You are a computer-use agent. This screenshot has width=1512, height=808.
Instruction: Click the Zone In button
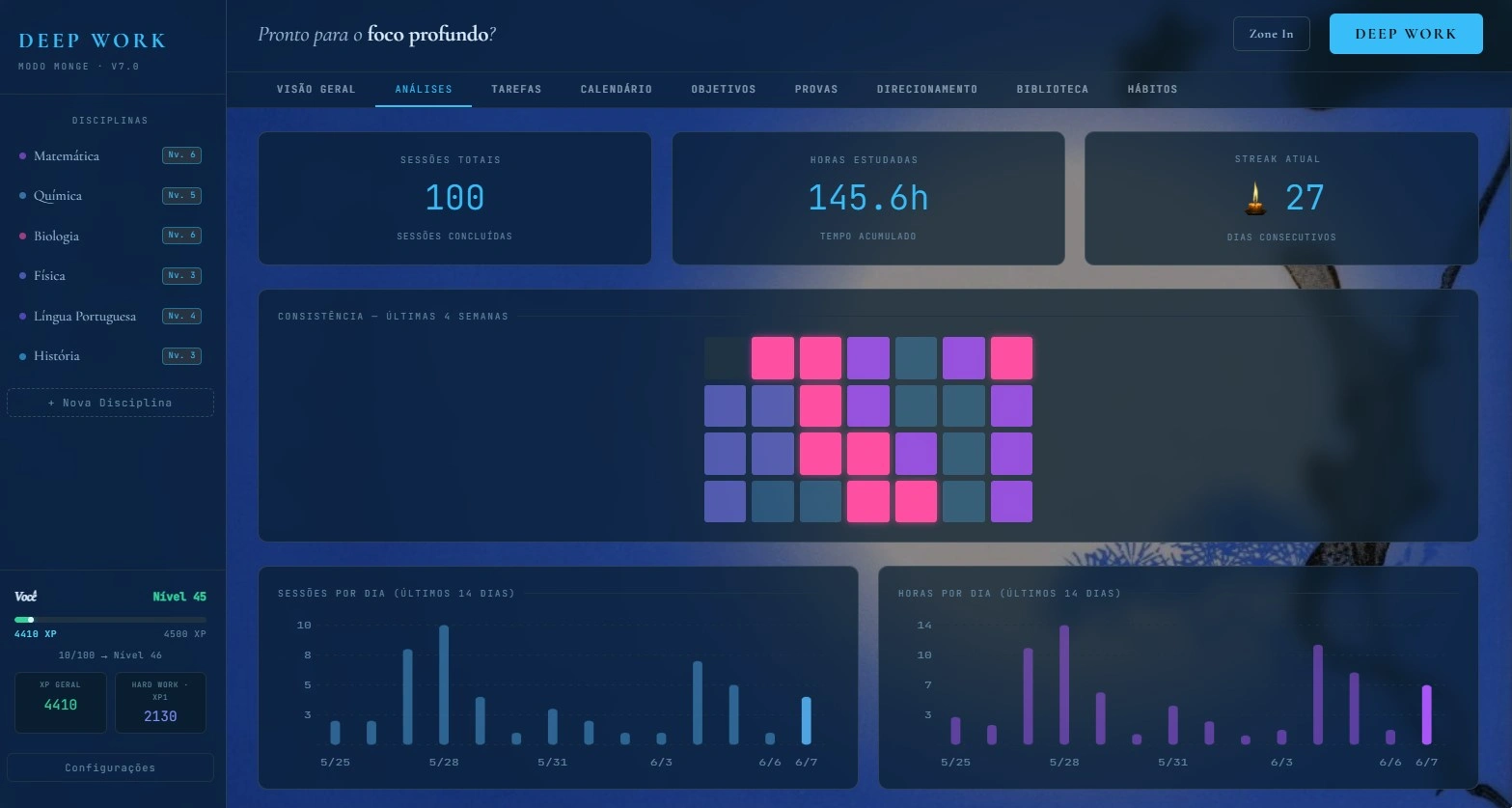1271,34
